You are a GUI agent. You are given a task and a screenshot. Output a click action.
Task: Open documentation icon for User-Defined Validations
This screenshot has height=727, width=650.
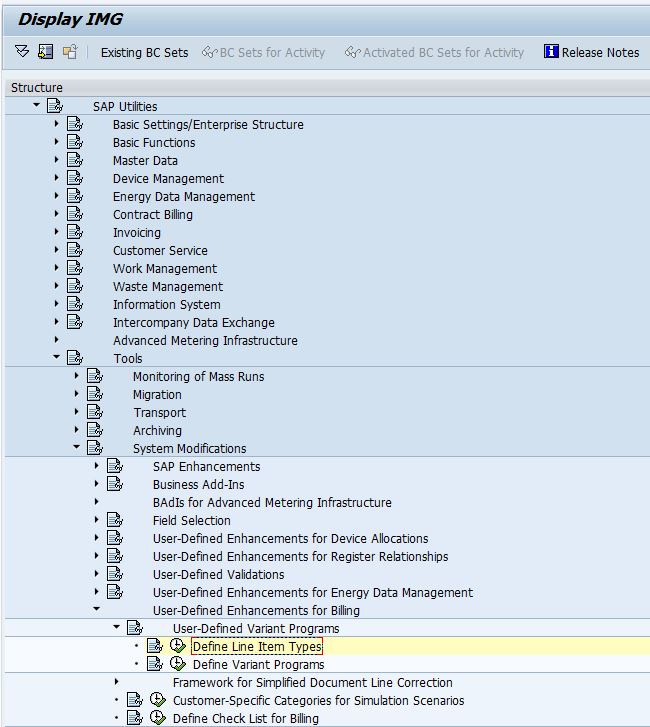pos(115,574)
